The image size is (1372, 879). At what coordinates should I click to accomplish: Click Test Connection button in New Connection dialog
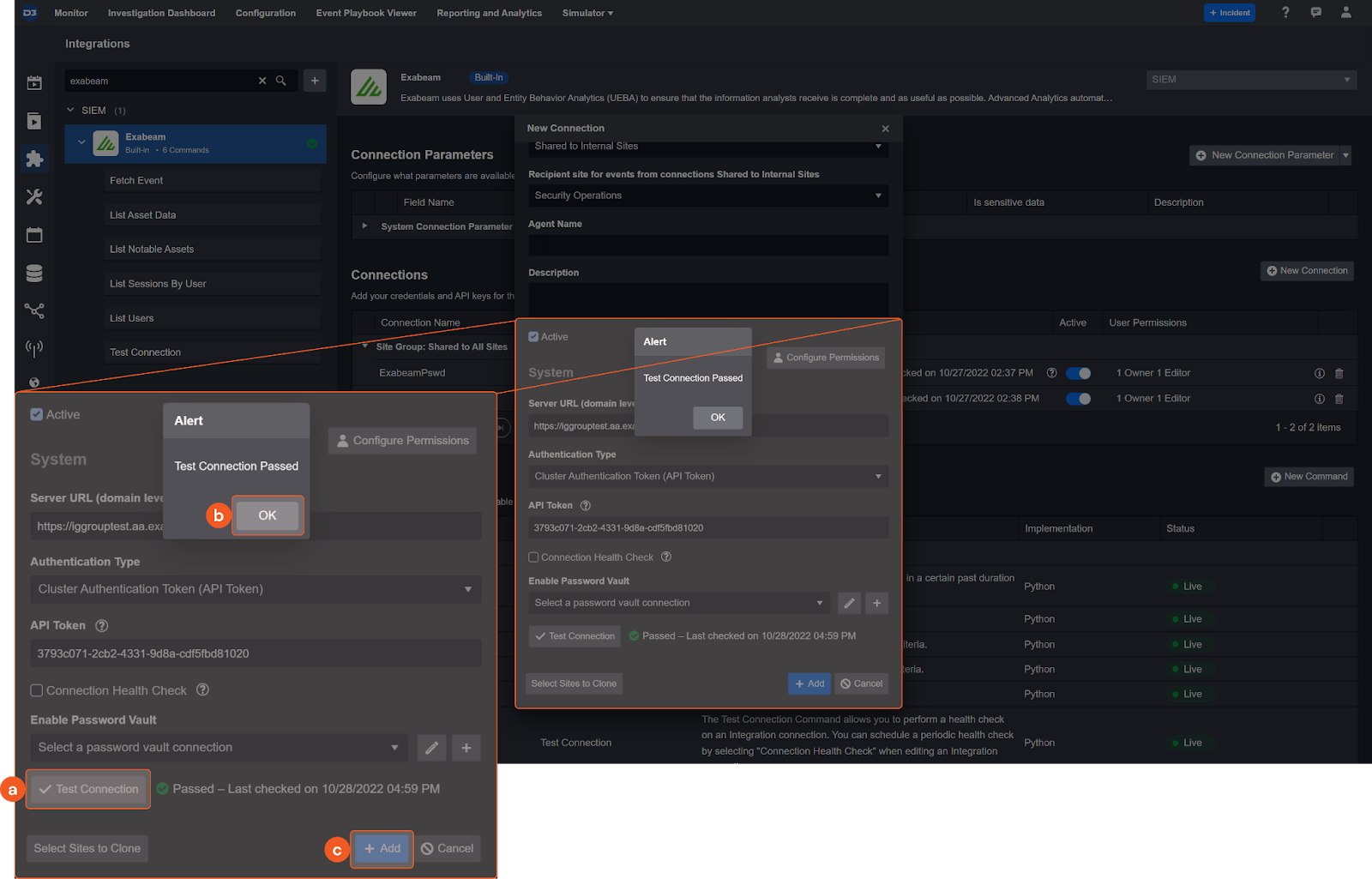pyautogui.click(x=575, y=636)
